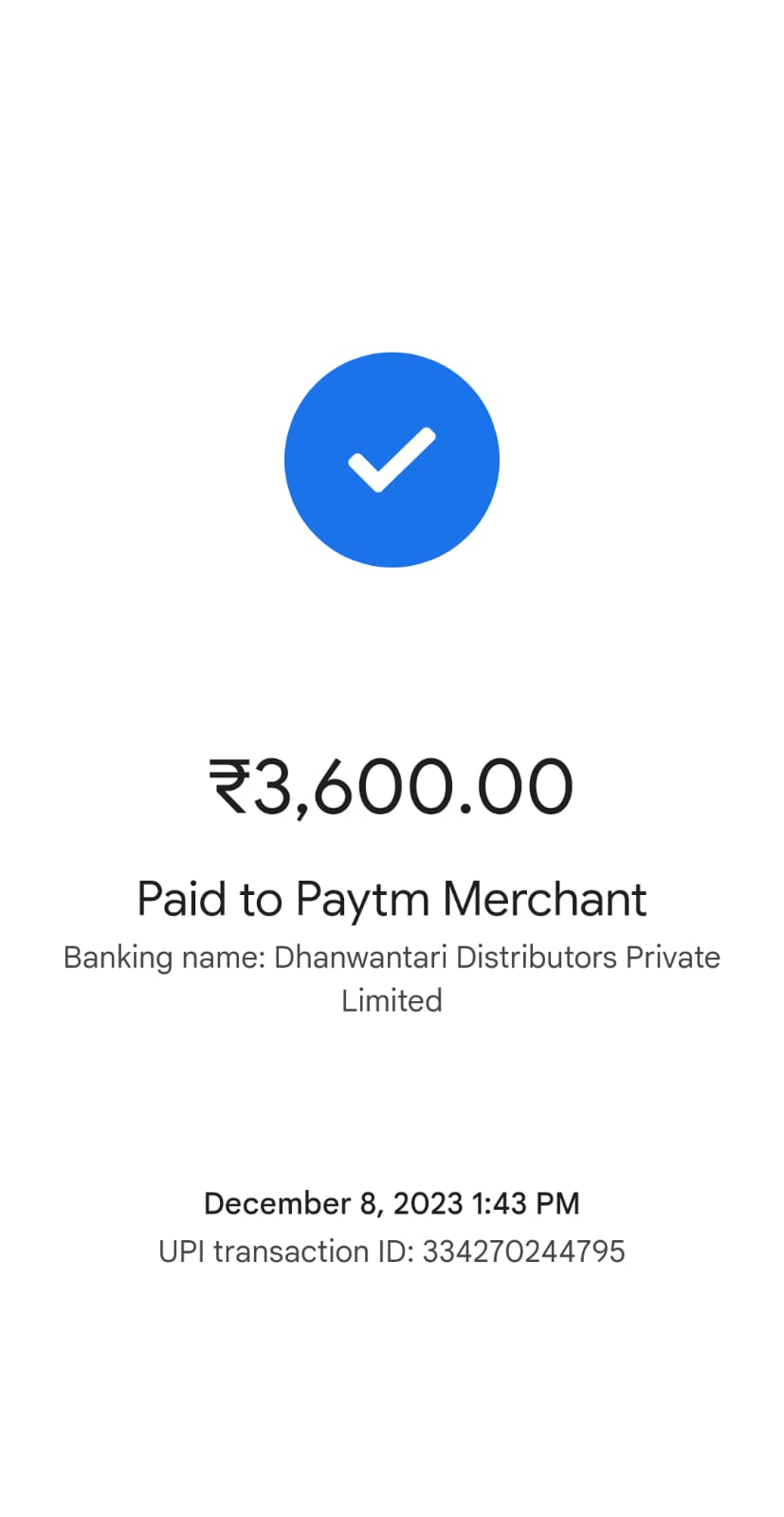Tap the "600.00" part of the amount
Viewport: 784px width, 1517px height.
click(444, 786)
